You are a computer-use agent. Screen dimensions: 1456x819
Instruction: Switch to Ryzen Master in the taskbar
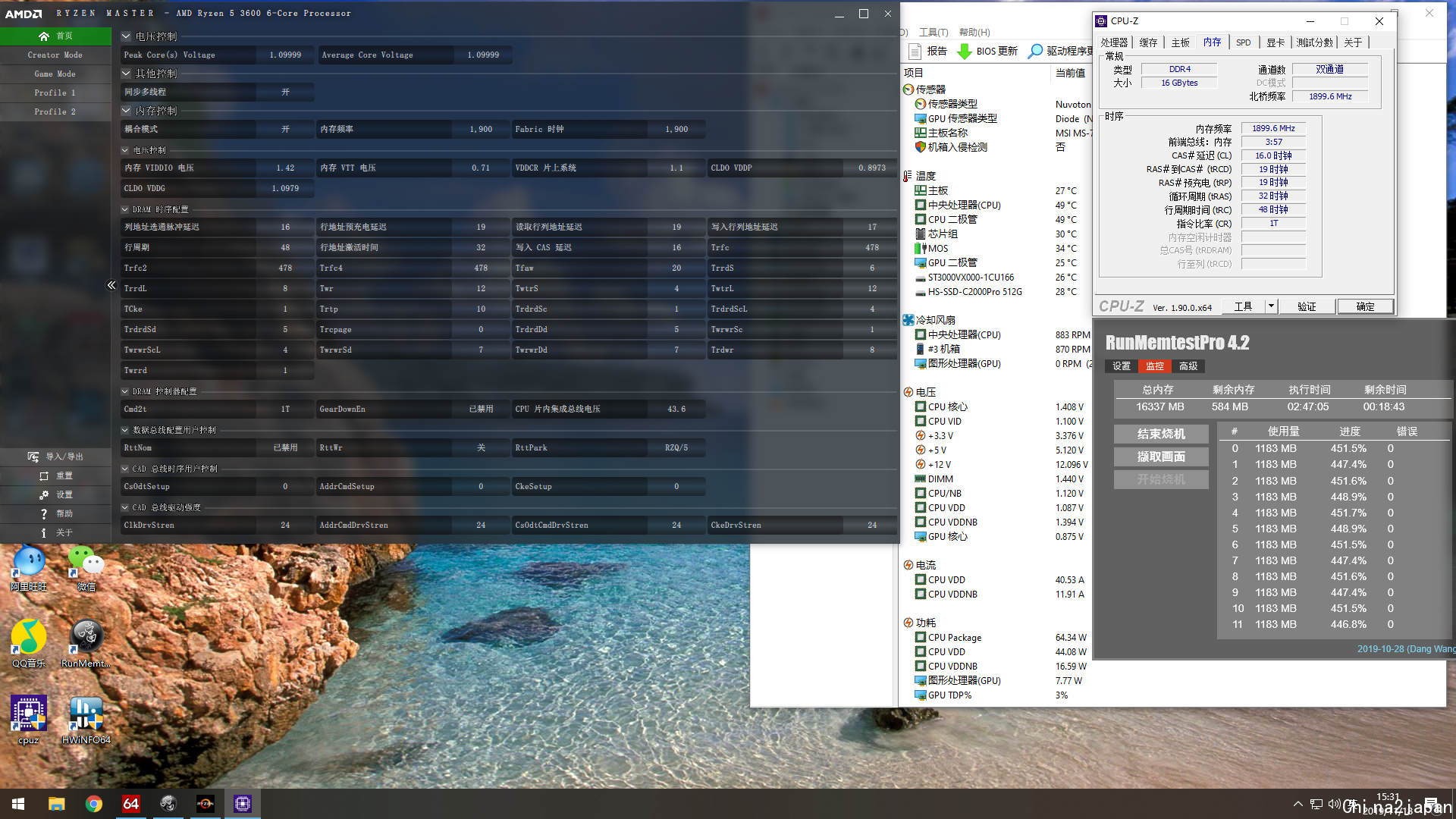pyautogui.click(x=205, y=804)
